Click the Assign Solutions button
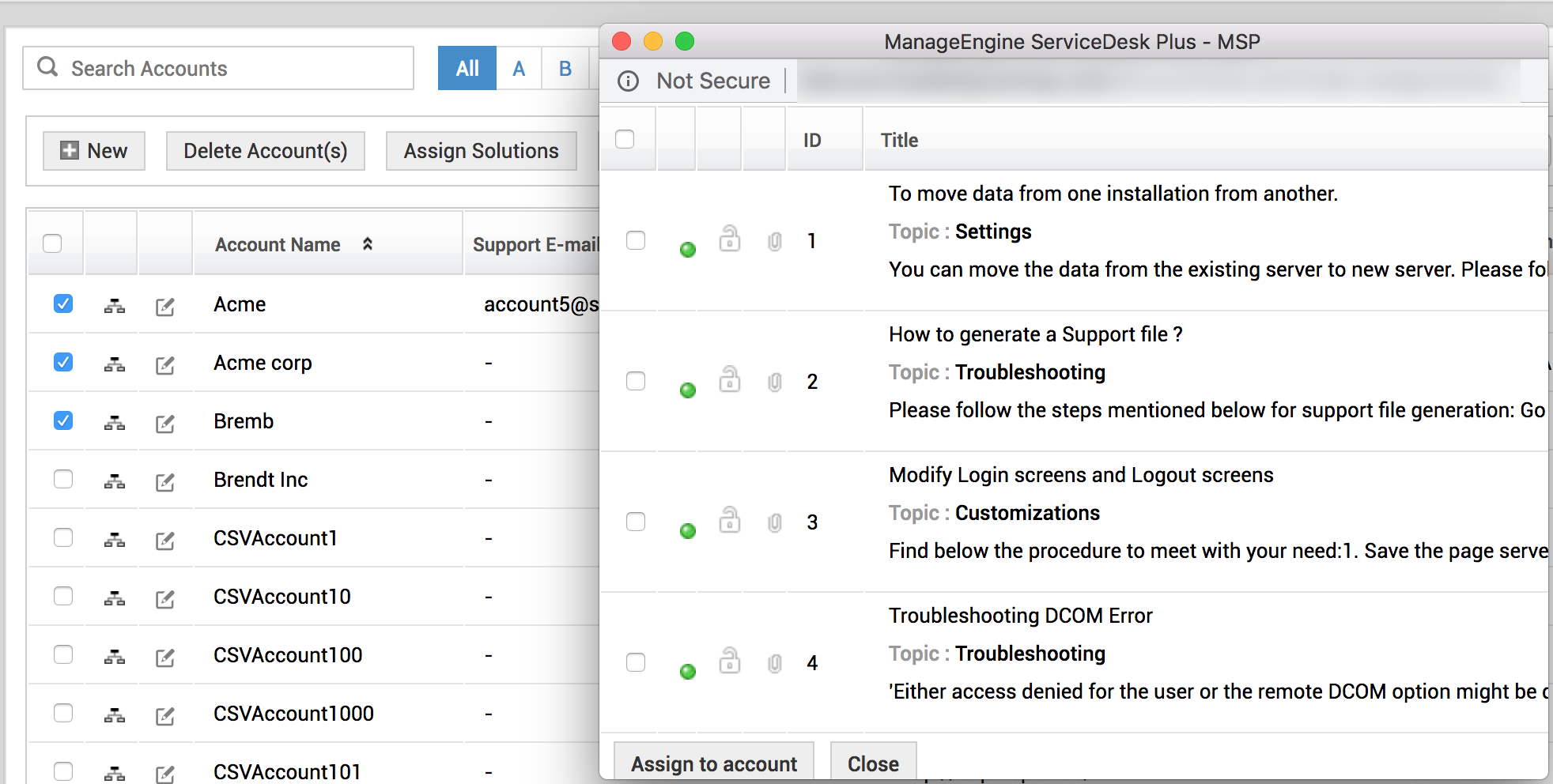The width and height of the screenshot is (1553, 784). click(481, 150)
